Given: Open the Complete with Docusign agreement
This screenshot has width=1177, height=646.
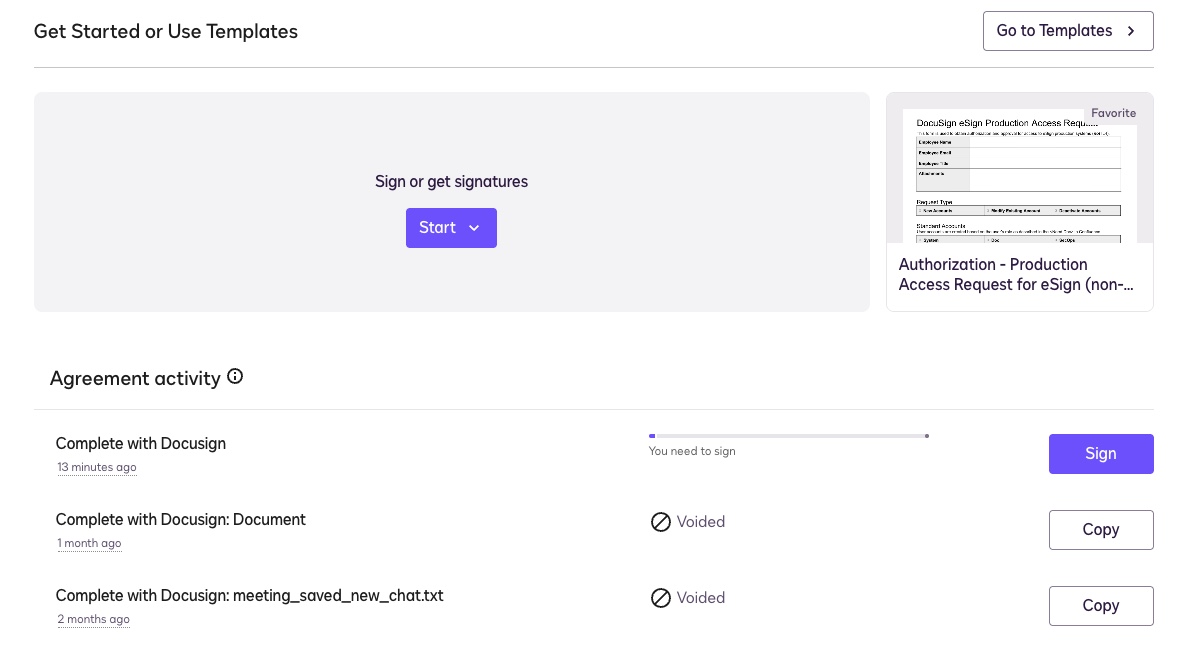Looking at the screenshot, I should coord(141,443).
